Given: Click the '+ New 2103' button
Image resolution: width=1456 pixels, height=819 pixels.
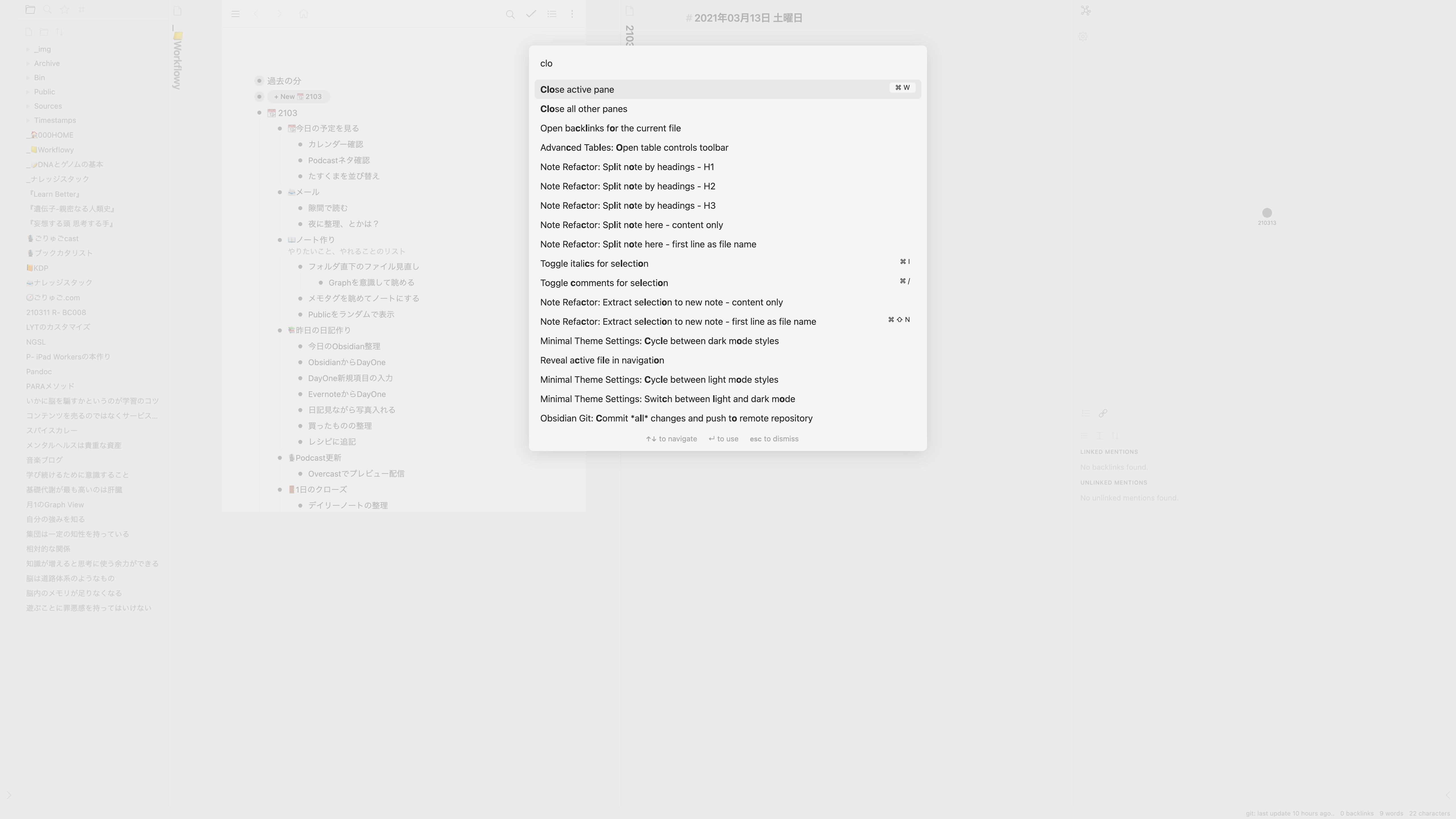Looking at the screenshot, I should click(298, 97).
